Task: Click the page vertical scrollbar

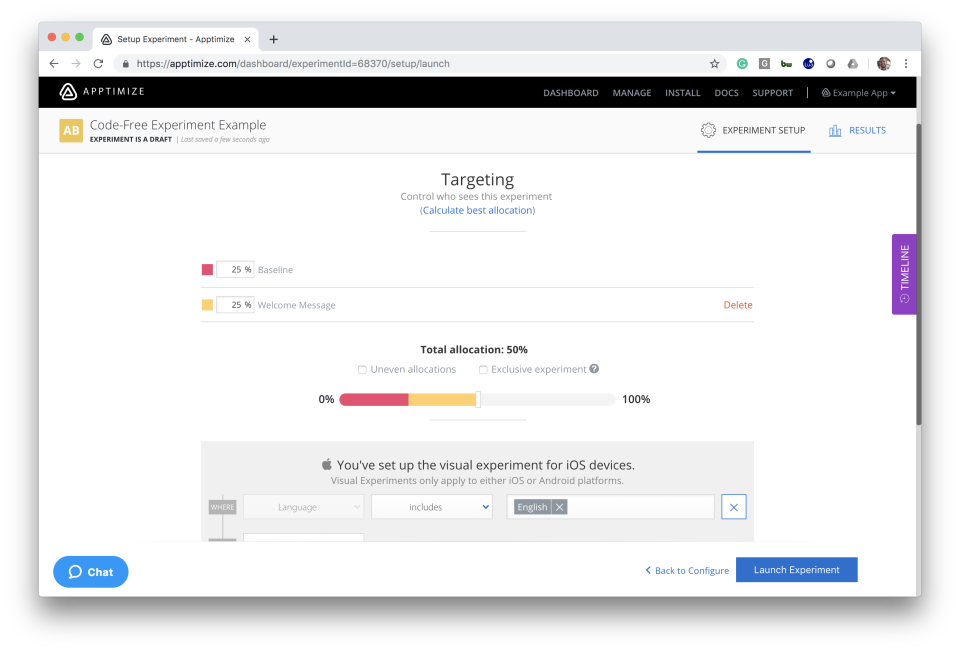Action: tap(918, 274)
